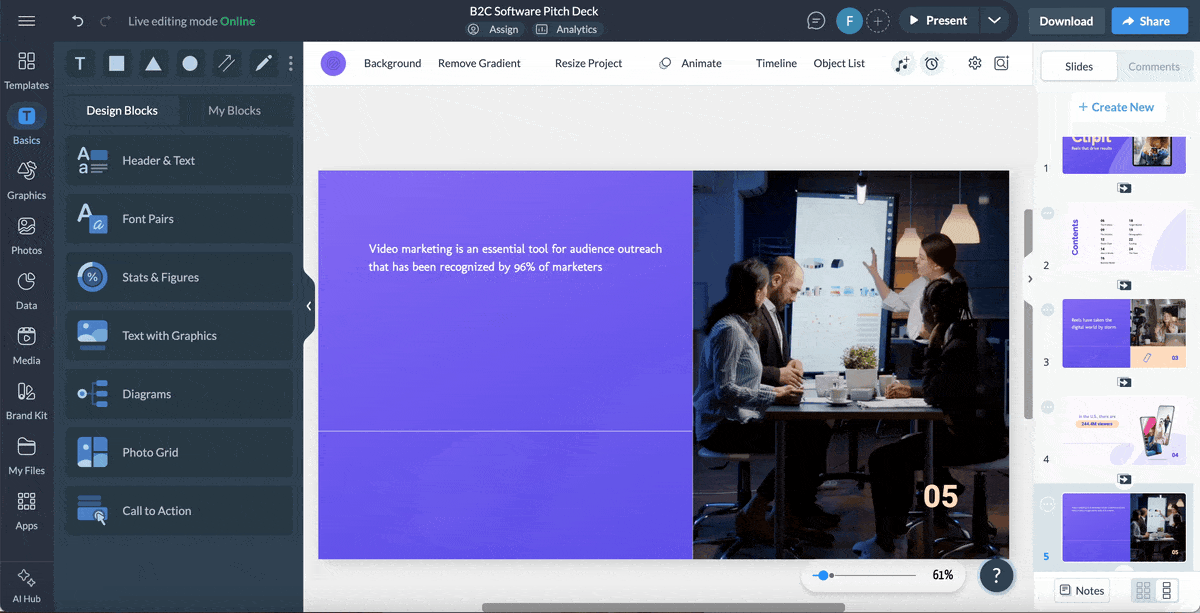This screenshot has height=613, width=1200.
Task: Click the Remove Gradient option
Action: (x=480, y=63)
